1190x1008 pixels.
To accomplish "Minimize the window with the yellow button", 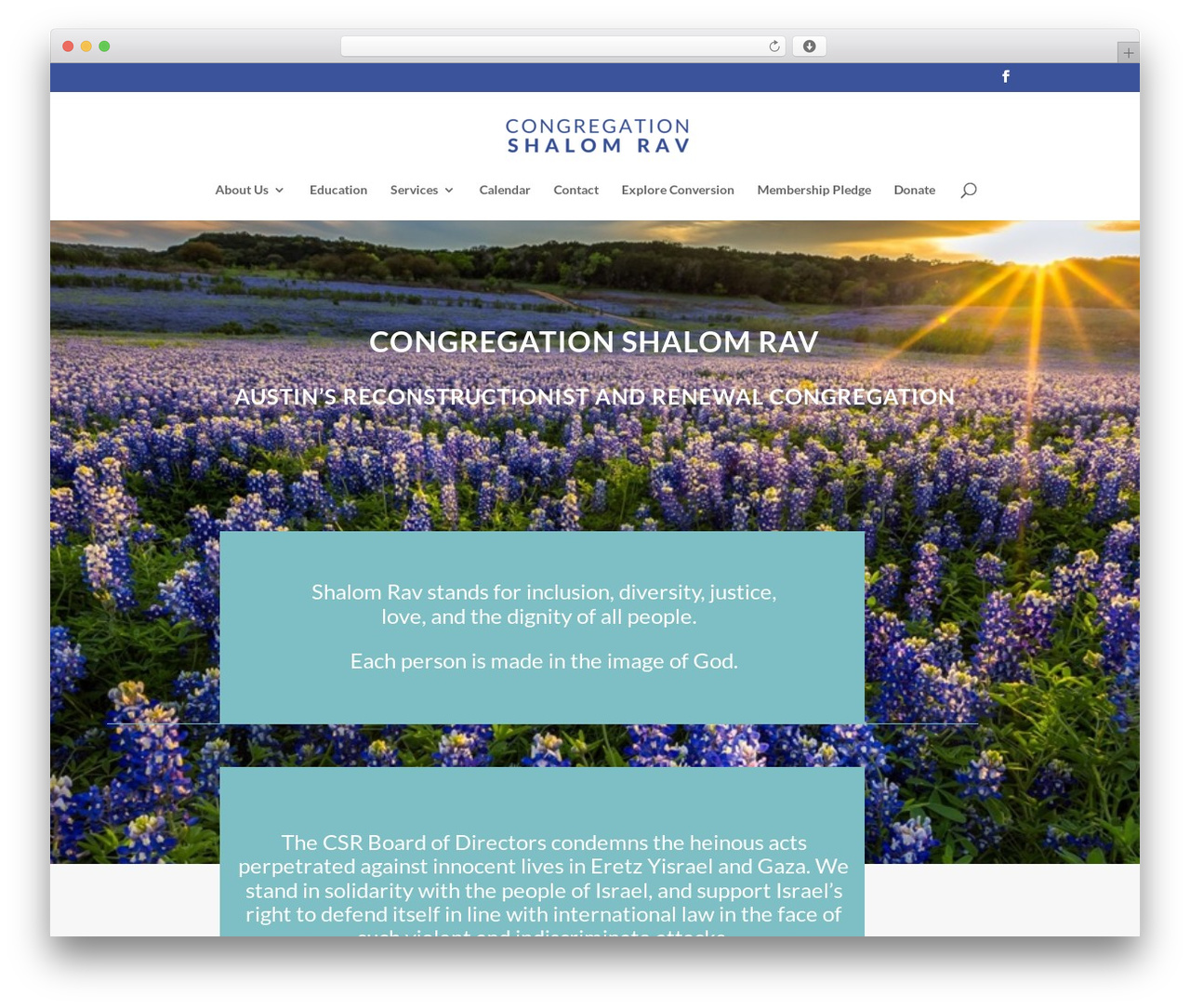I will (x=86, y=46).
